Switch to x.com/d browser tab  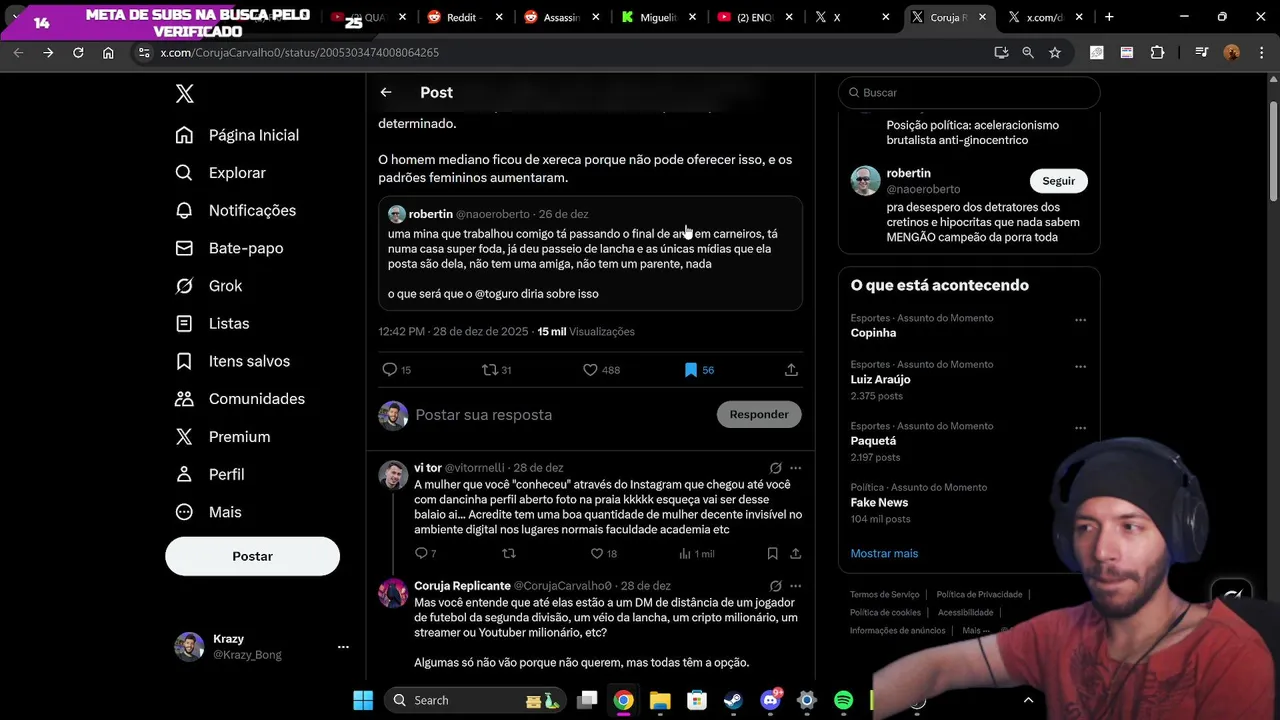1046,17
